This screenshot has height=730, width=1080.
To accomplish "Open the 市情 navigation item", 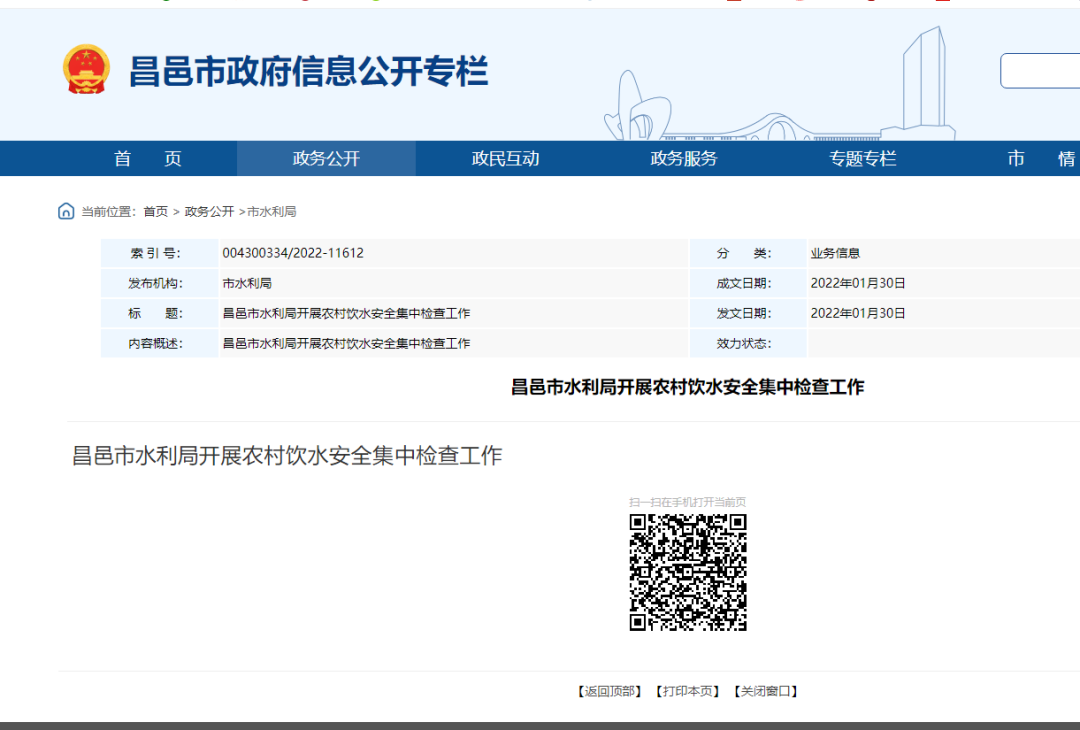I will (1041, 159).
